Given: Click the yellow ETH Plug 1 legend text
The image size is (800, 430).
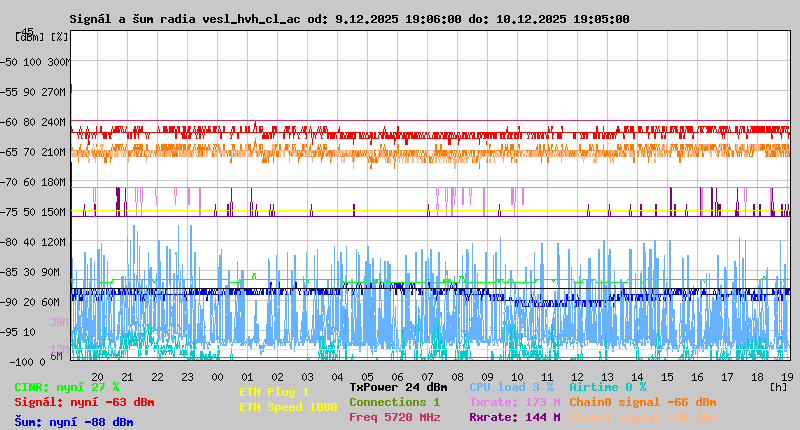Looking at the screenshot, I should pyautogui.click(x=274, y=392).
